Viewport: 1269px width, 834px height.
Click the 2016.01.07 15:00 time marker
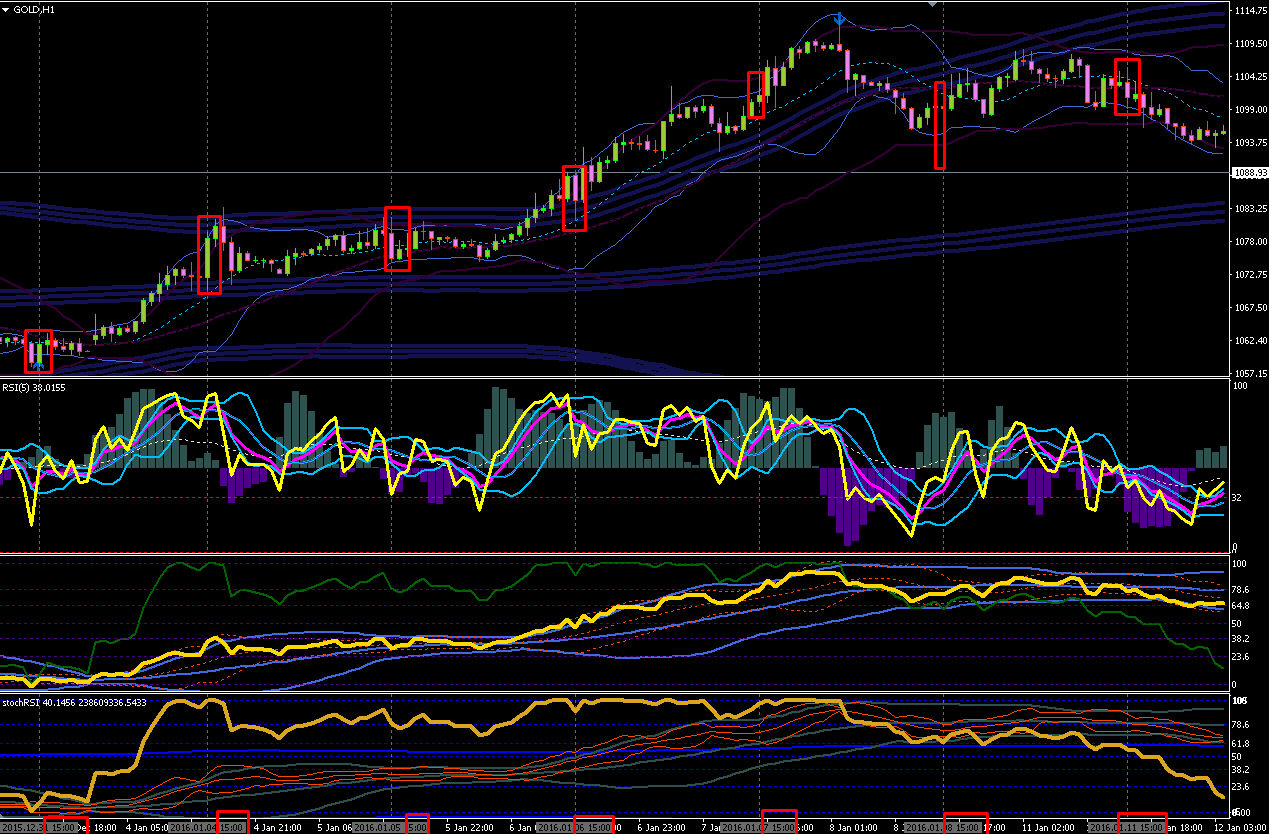(759, 828)
